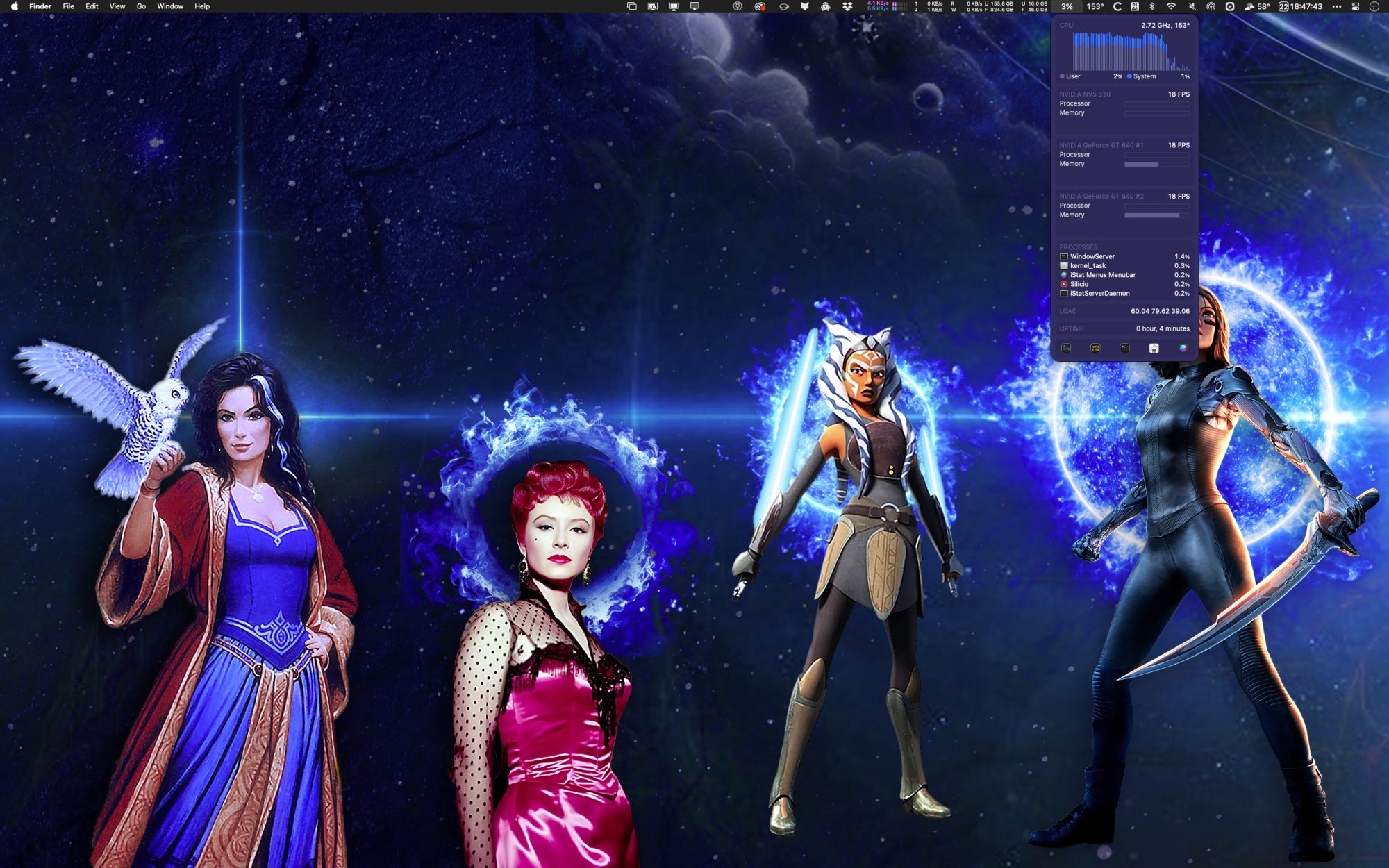Expand the 3% CPU usage menu
Viewport: 1389px width, 868px height.
tap(1067, 6)
